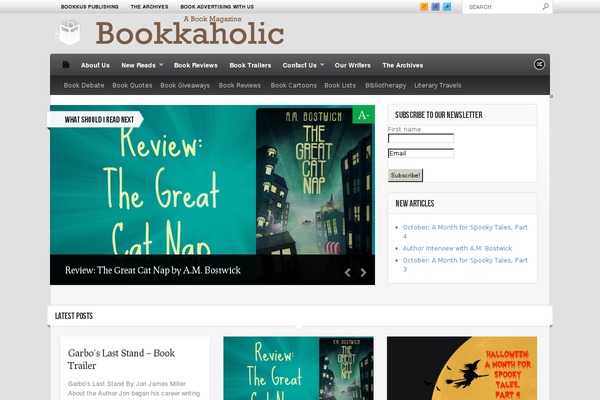Select Book Quotes in the submenu

[x=132, y=85]
